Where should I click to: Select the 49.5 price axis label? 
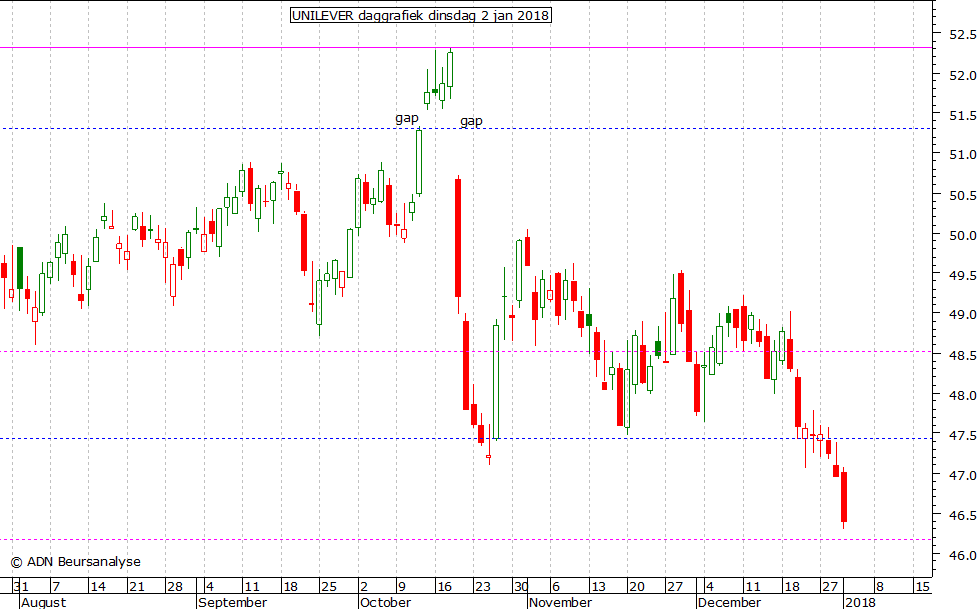point(962,275)
